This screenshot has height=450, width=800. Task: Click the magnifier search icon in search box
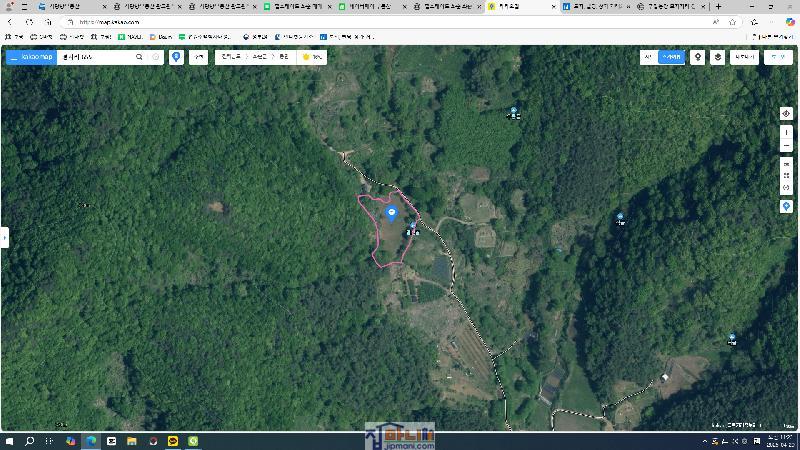tap(139, 57)
